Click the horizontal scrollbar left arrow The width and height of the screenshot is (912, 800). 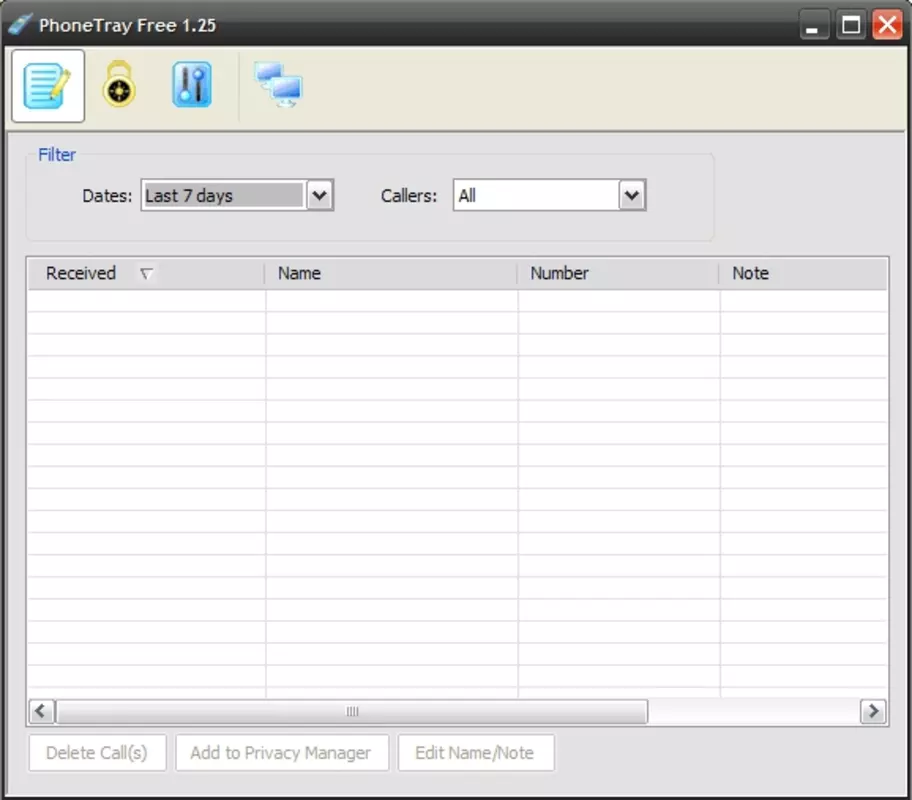pyautogui.click(x=41, y=711)
